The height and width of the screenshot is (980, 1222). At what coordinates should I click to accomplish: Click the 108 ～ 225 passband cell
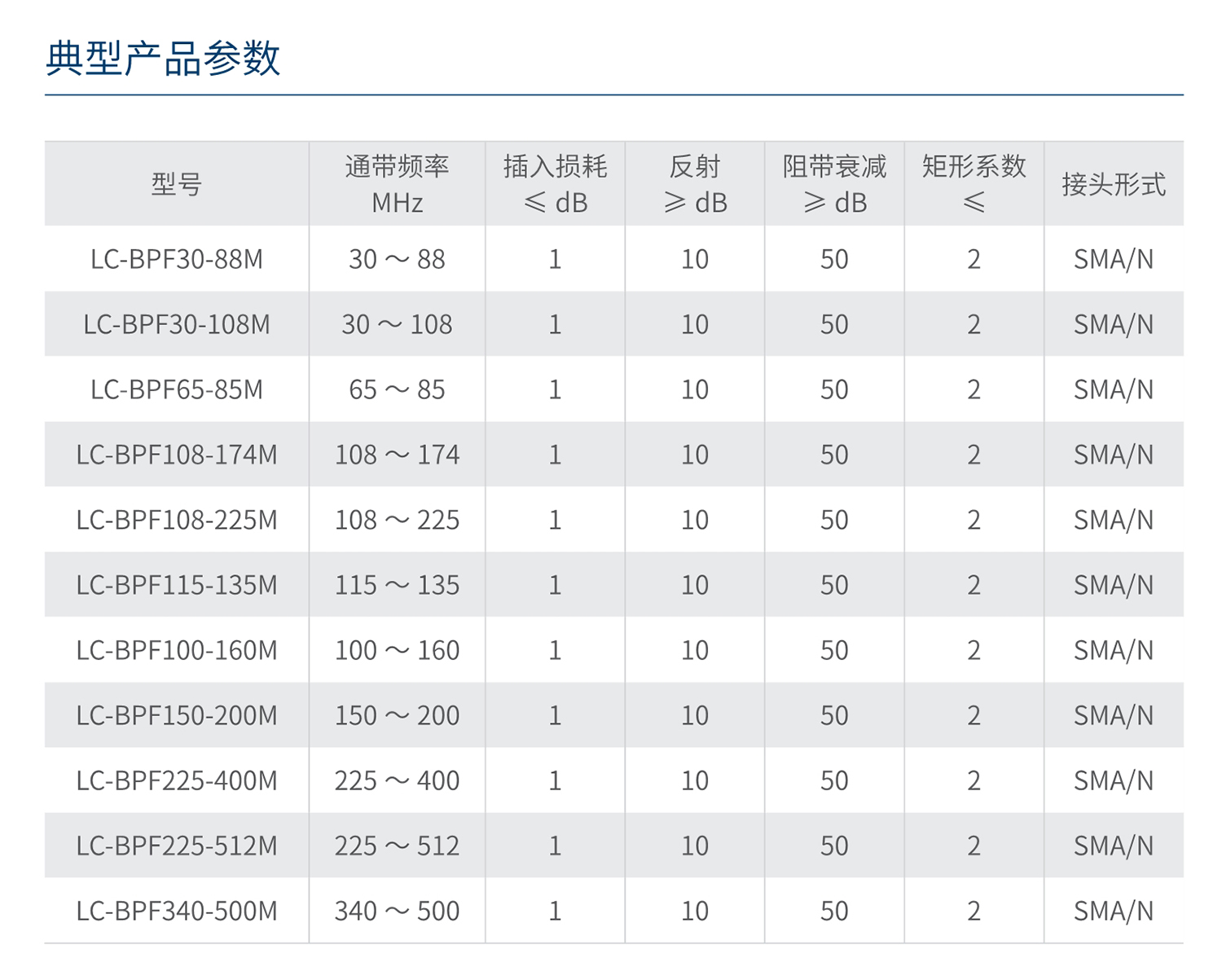click(x=397, y=520)
